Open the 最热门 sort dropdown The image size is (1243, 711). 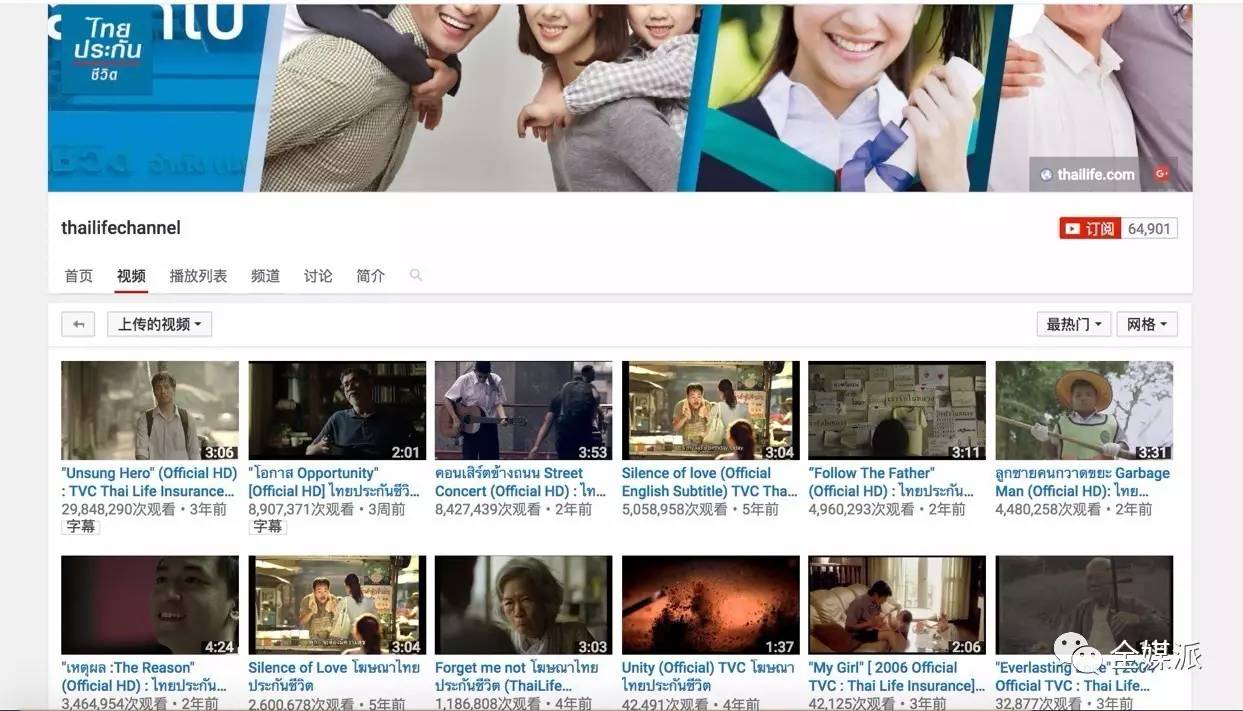coord(1074,324)
